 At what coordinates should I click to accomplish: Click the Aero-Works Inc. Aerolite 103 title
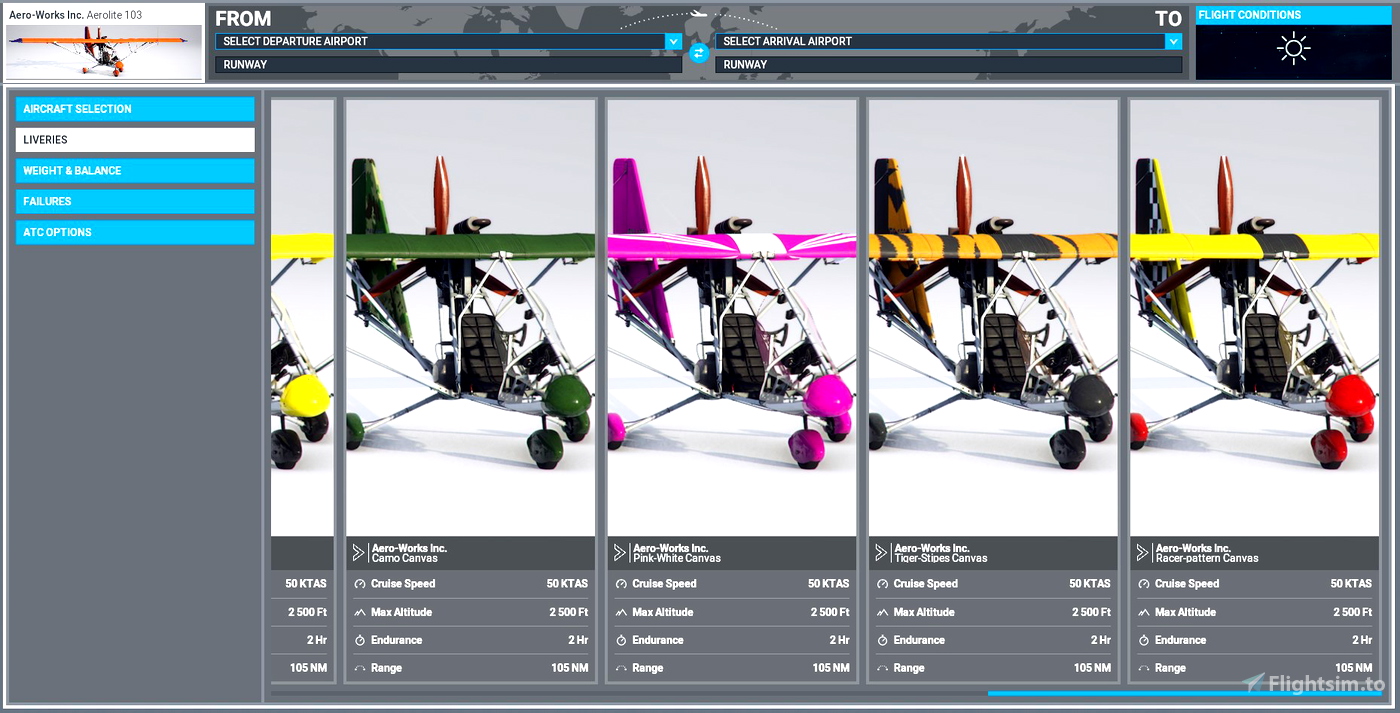pyautogui.click(x=76, y=15)
